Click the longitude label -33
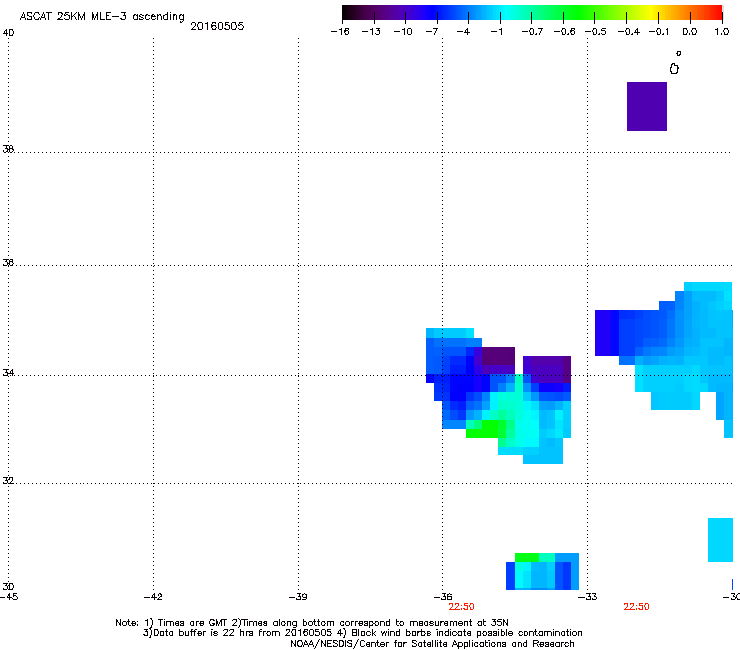 (x=588, y=597)
